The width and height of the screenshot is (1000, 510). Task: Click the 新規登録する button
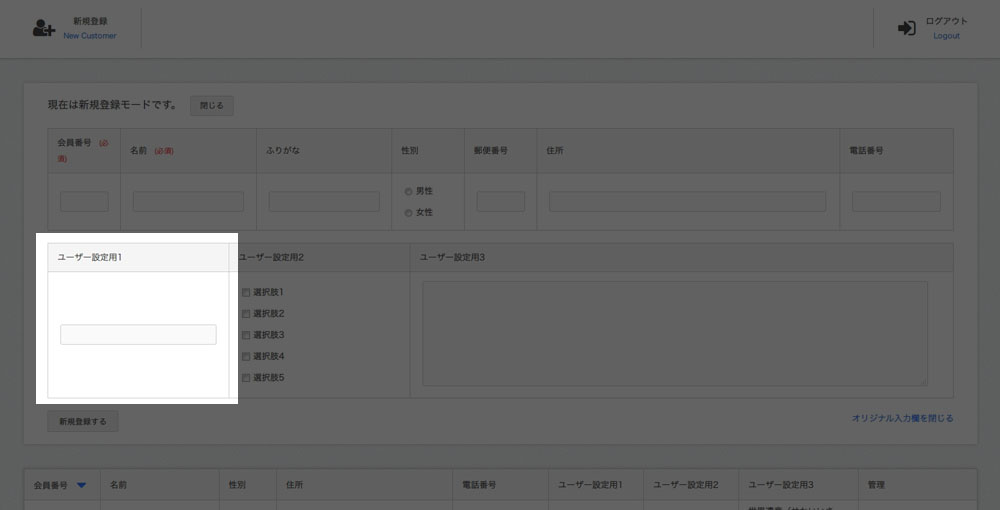[83, 421]
